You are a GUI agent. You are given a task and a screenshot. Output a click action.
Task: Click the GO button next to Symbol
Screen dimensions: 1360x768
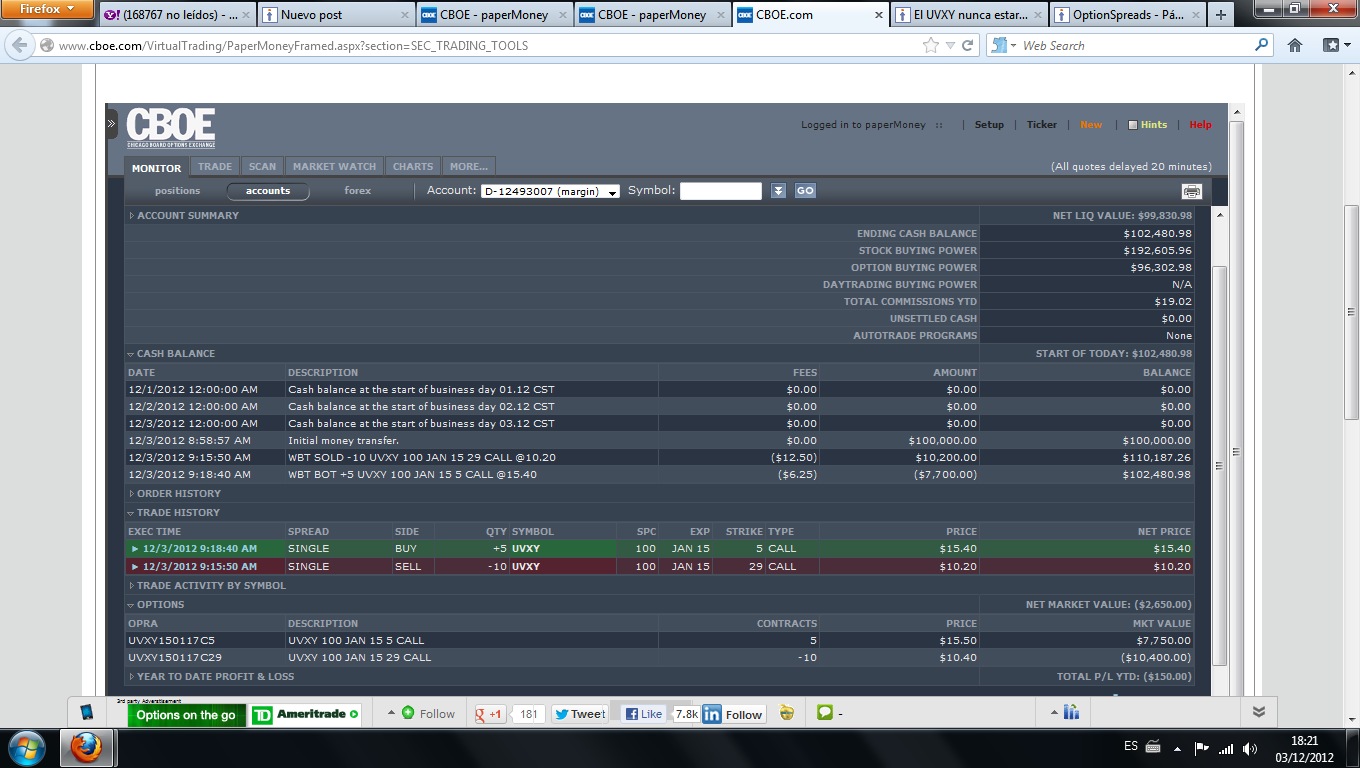click(805, 191)
